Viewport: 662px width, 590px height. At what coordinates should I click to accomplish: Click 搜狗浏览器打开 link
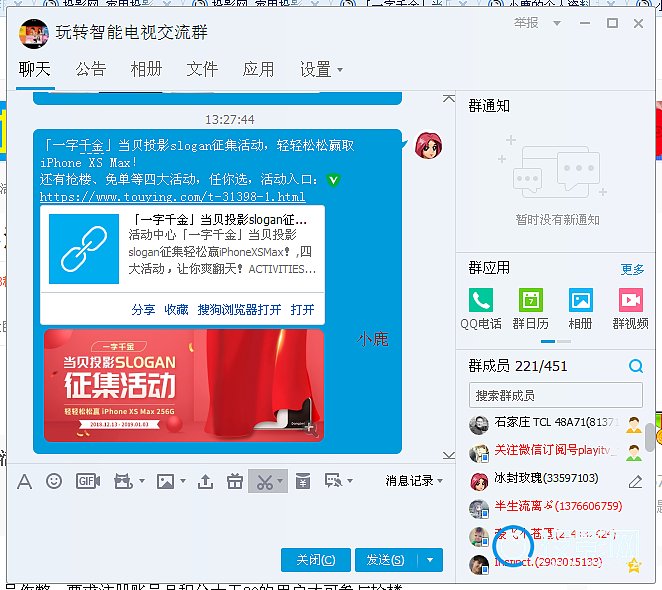(x=239, y=310)
